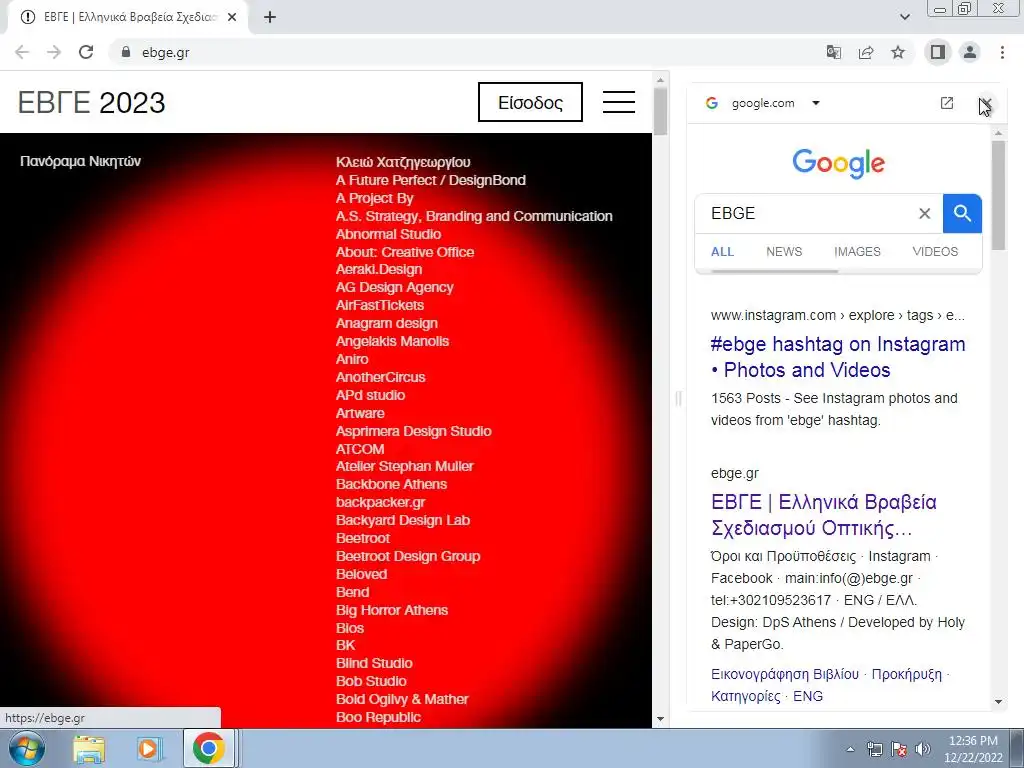Expand the tab search chevron

(904, 17)
